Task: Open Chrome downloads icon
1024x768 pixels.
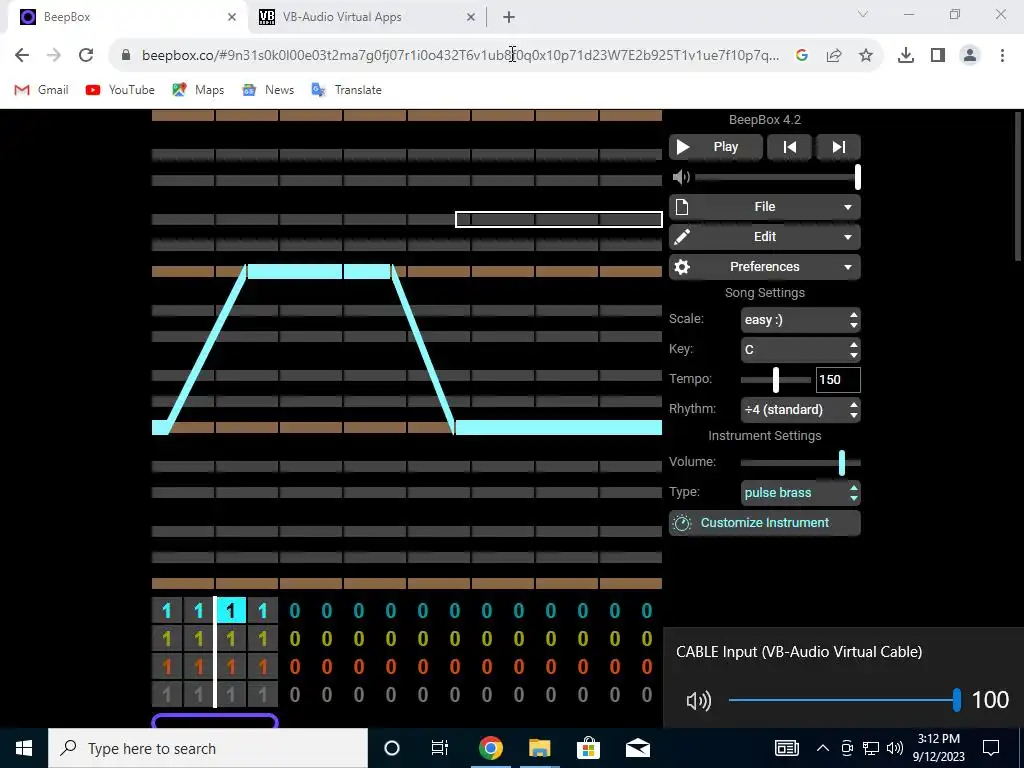Action: [x=905, y=56]
